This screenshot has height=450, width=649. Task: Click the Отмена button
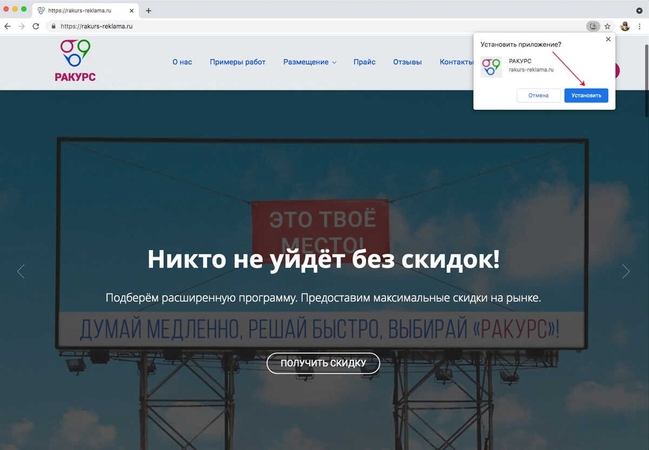(x=538, y=95)
